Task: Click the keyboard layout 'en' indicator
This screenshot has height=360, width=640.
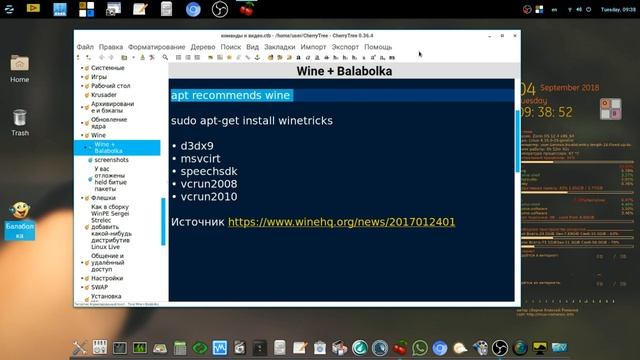Action: 554,9
